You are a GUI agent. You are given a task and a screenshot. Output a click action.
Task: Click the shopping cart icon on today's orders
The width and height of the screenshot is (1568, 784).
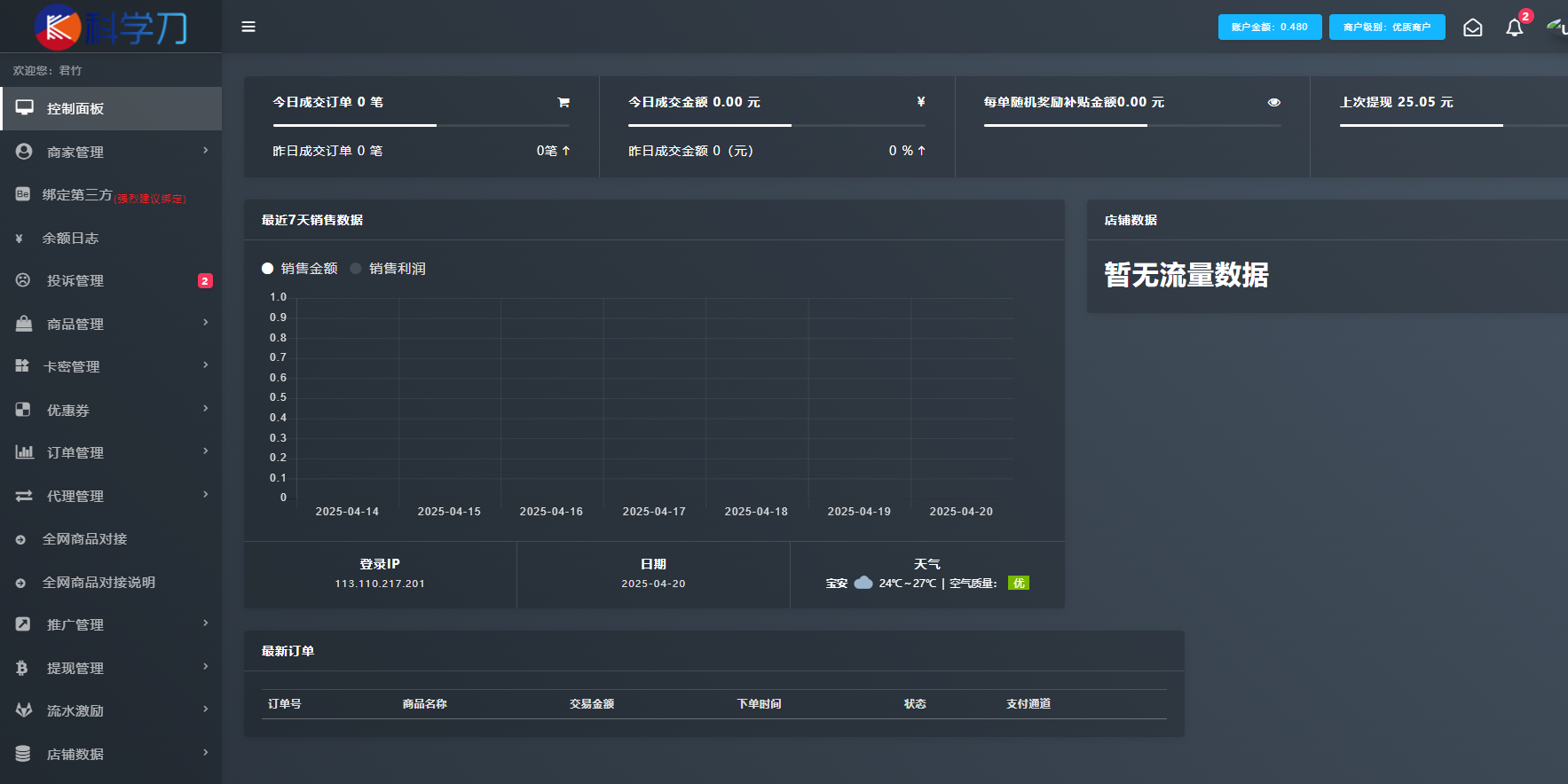coord(563,102)
